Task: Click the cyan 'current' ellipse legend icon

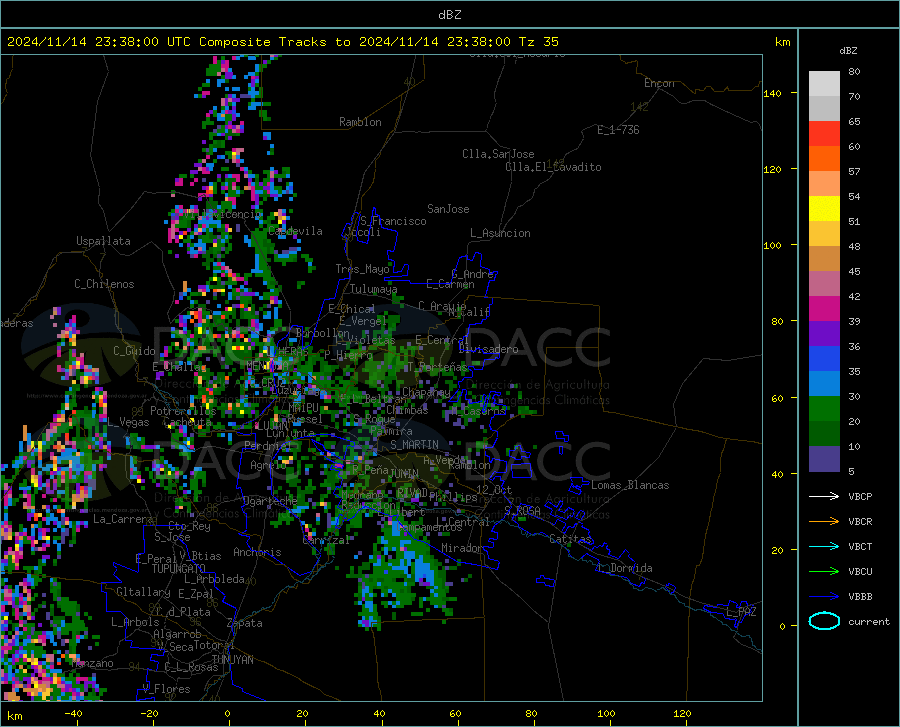Action: tap(824, 621)
